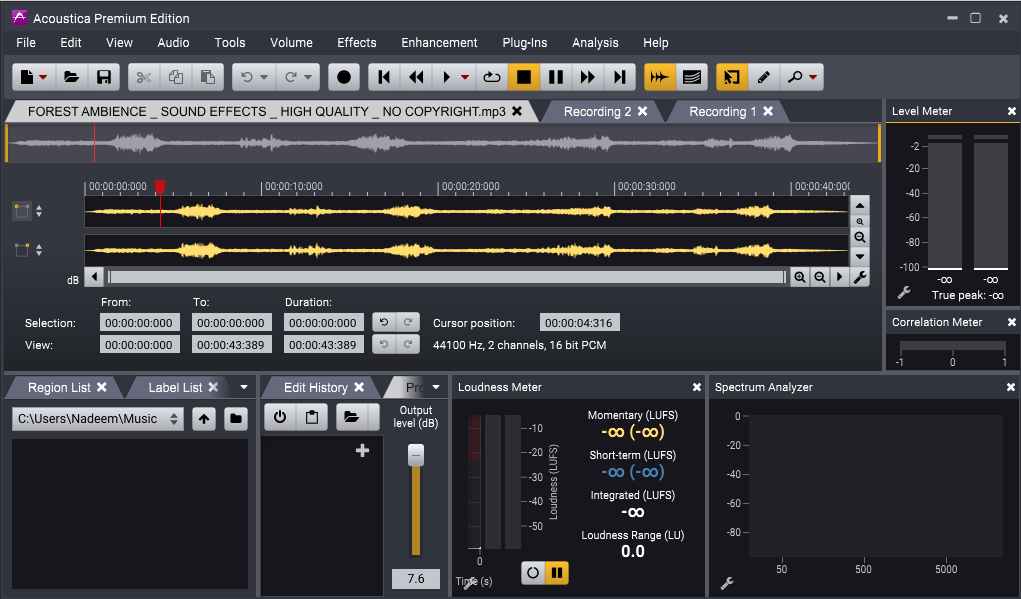This screenshot has height=599, width=1021.
Task: Browse for folder in the file panel
Action: [x=236, y=419]
